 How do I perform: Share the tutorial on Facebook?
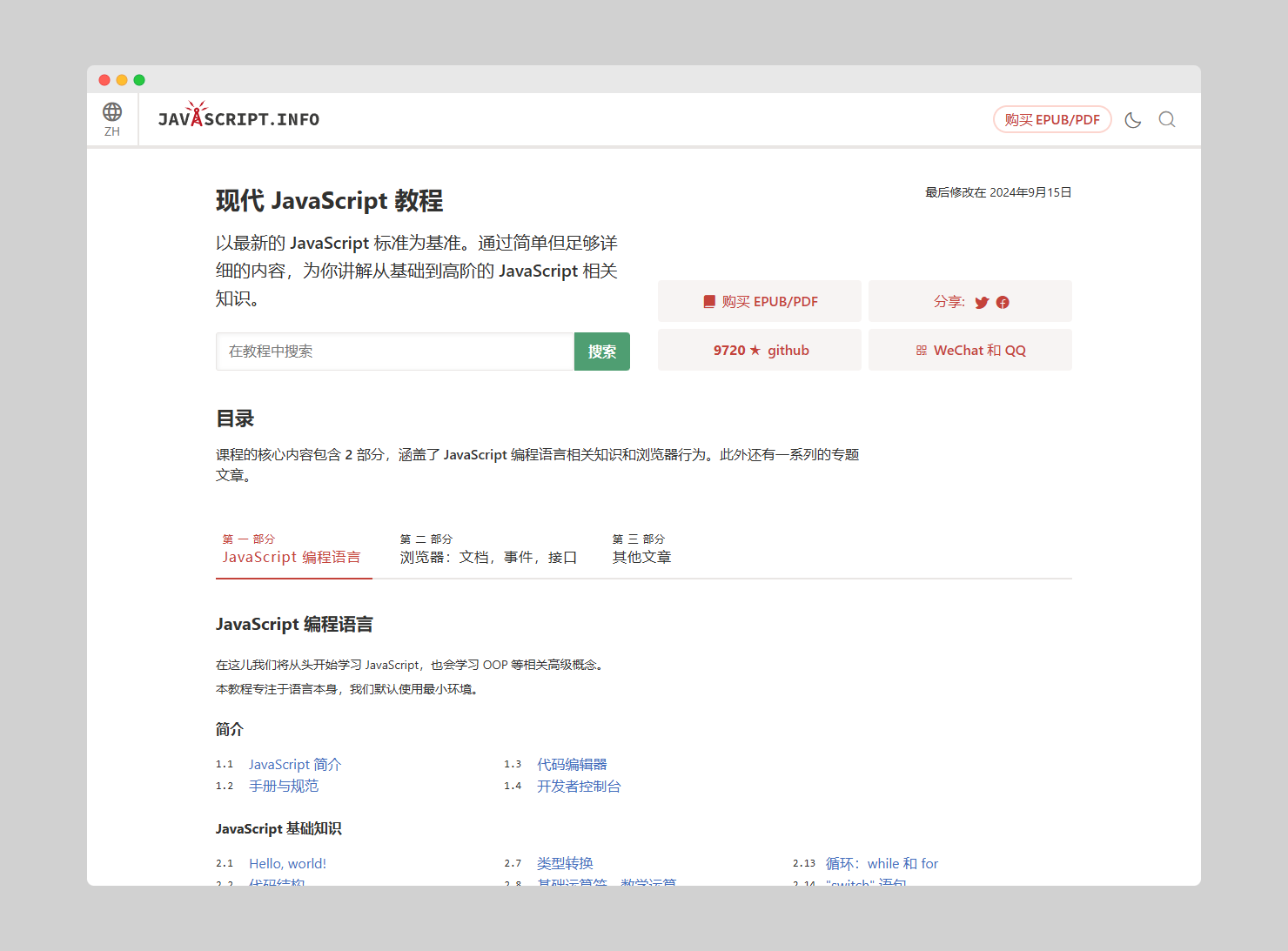[1003, 303]
